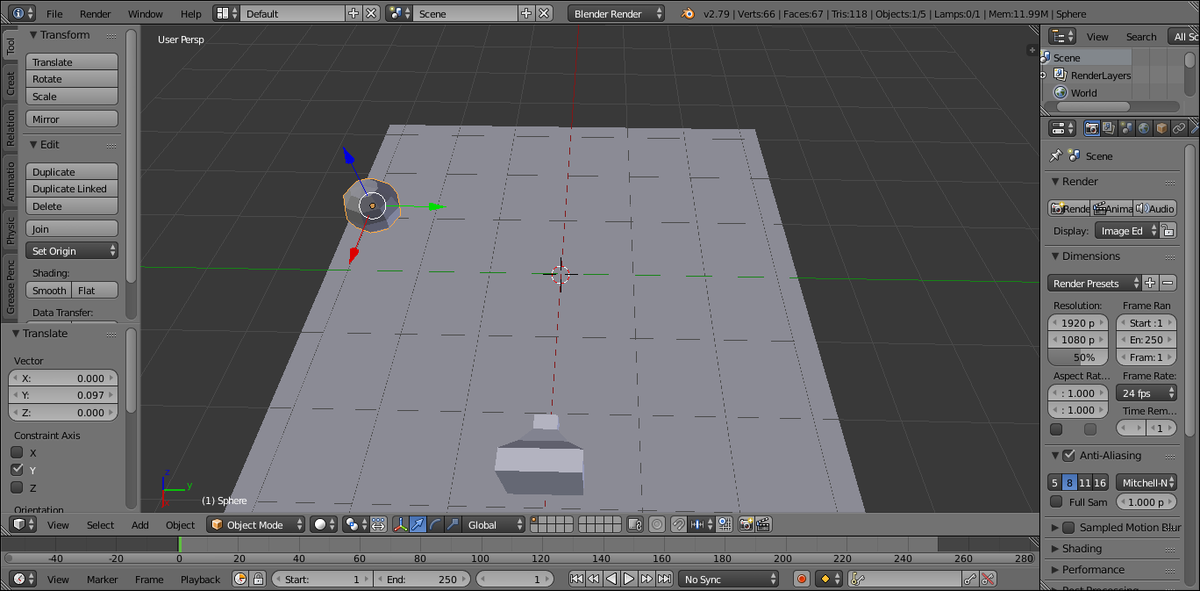1200x591 pixels.
Task: Jump to next keyframe
Action: click(x=647, y=579)
